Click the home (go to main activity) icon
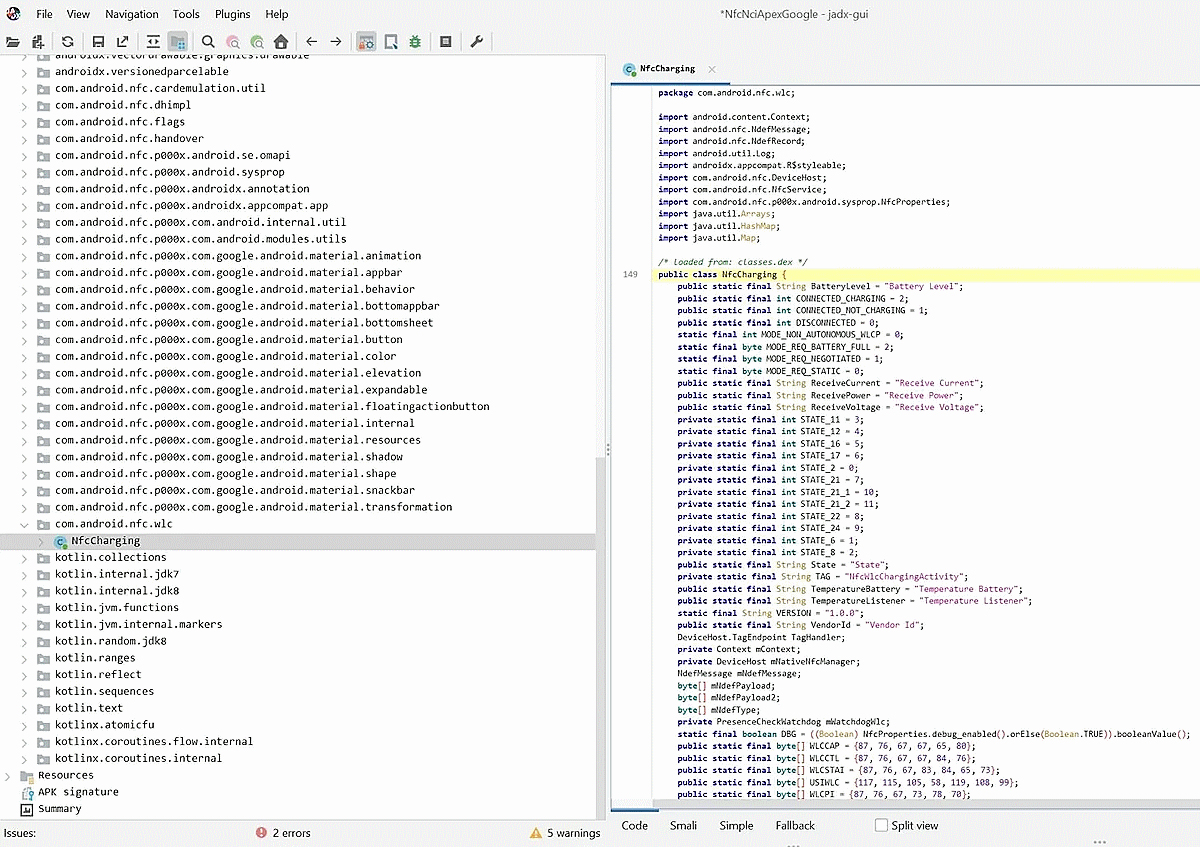 click(x=281, y=42)
